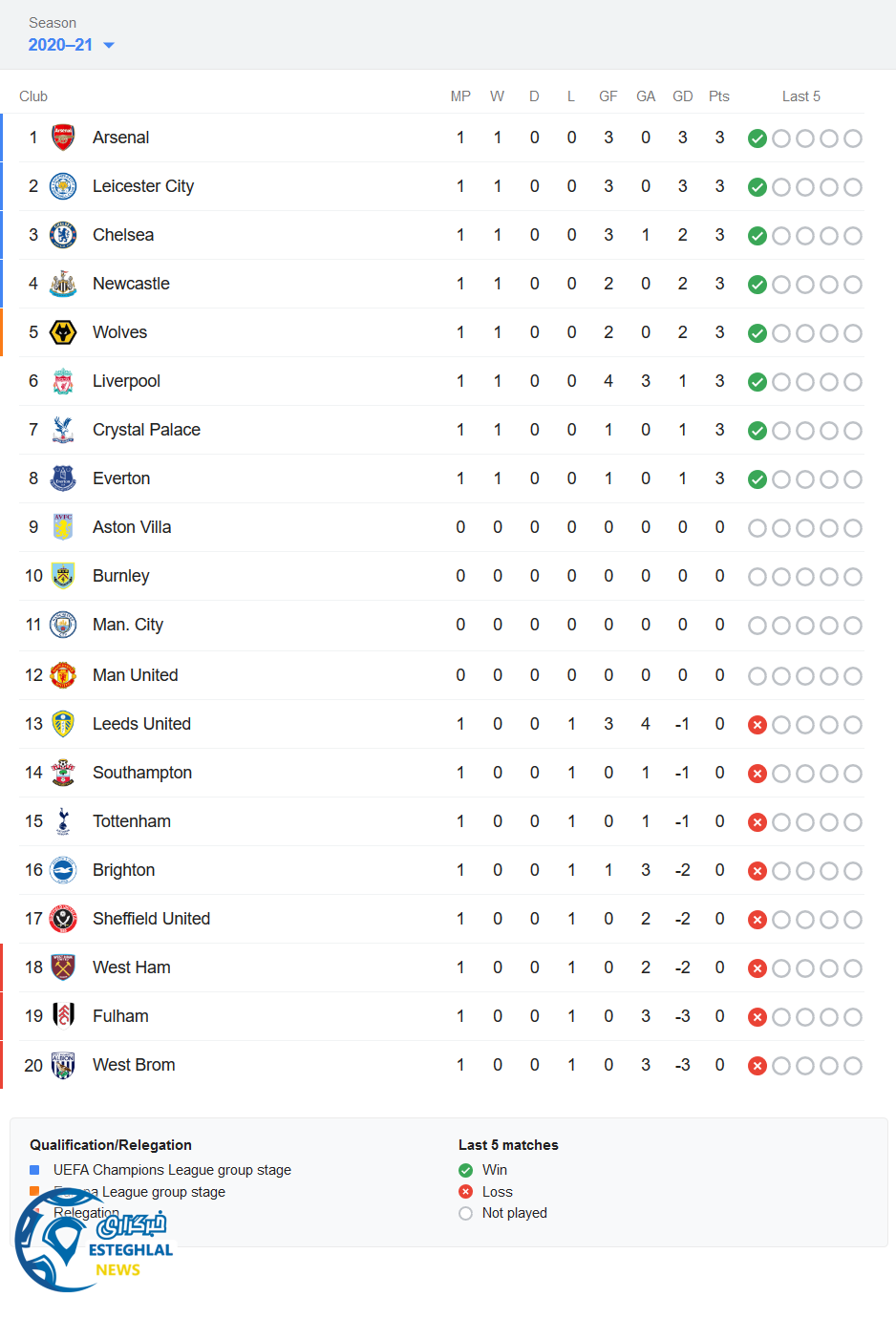Click Aston Villa's first not-played circle

coord(757,528)
